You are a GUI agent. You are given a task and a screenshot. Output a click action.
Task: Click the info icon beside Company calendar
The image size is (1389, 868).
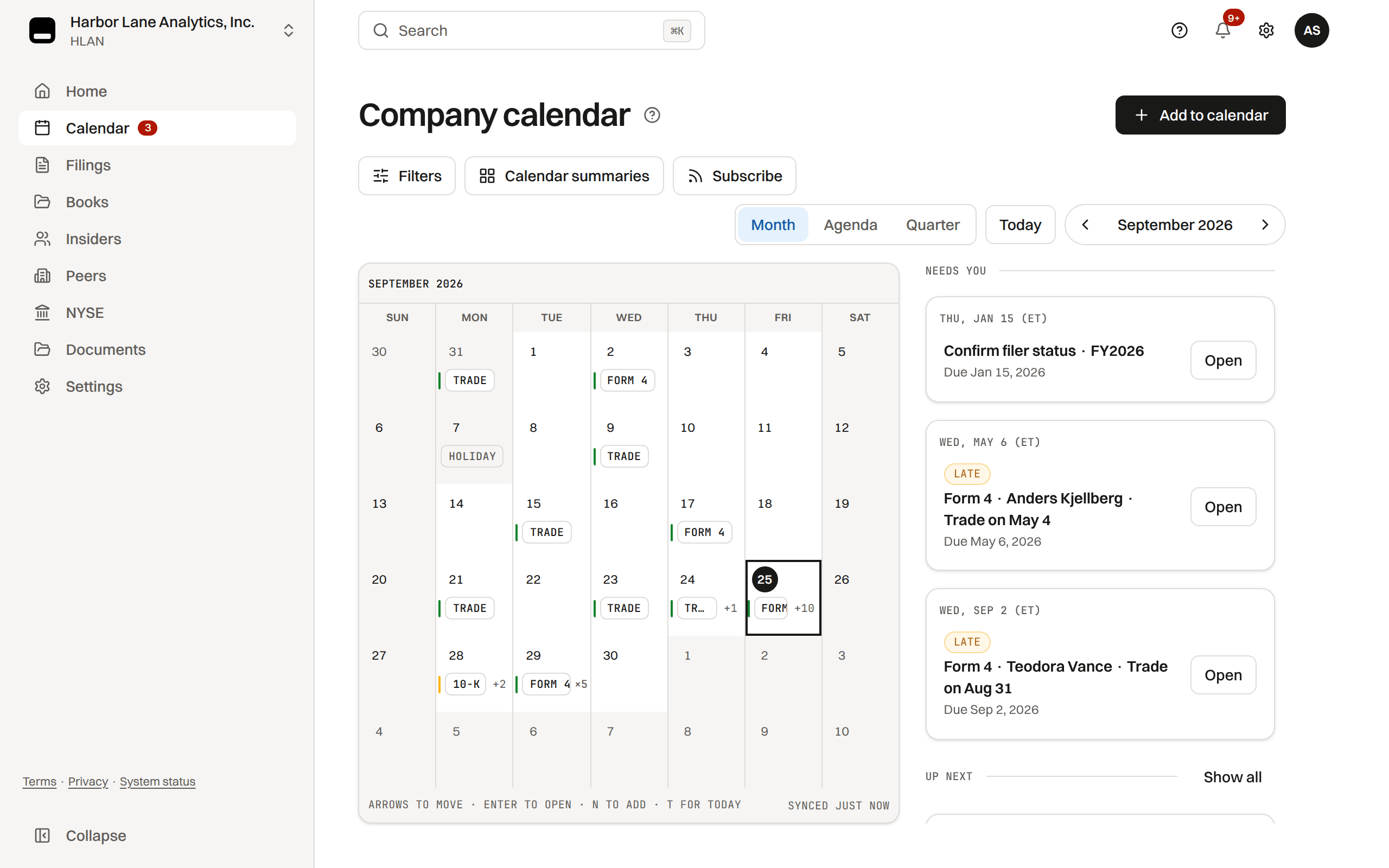pyautogui.click(x=652, y=116)
